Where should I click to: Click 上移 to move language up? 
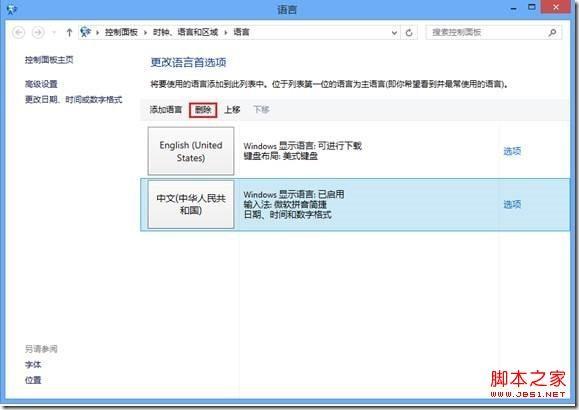tap(232, 109)
